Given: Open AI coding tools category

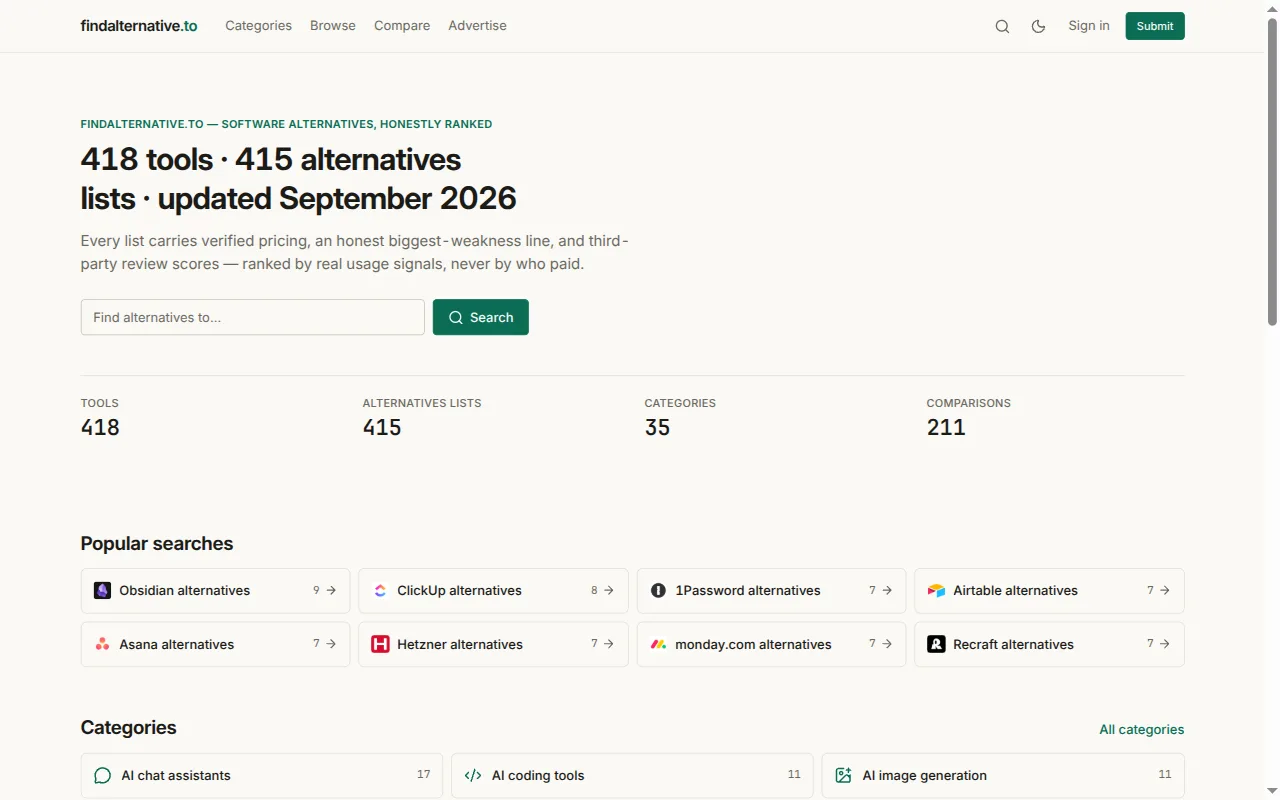Looking at the screenshot, I should click(633, 776).
